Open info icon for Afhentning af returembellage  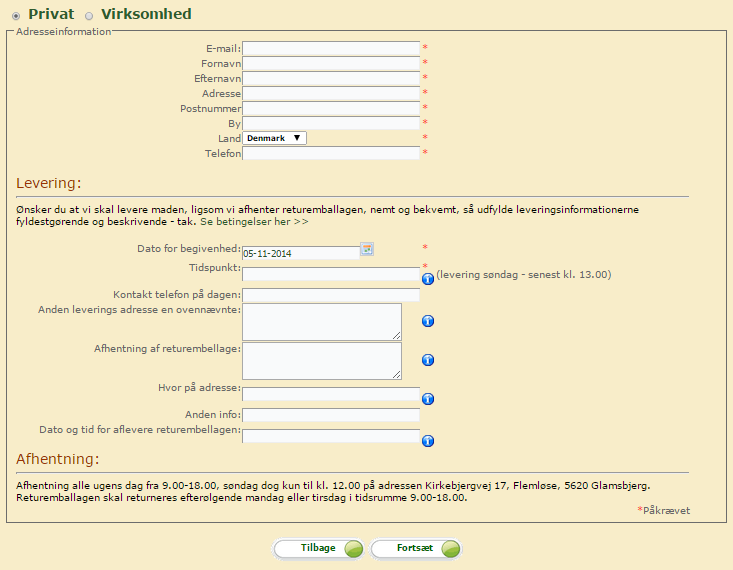[x=428, y=360]
